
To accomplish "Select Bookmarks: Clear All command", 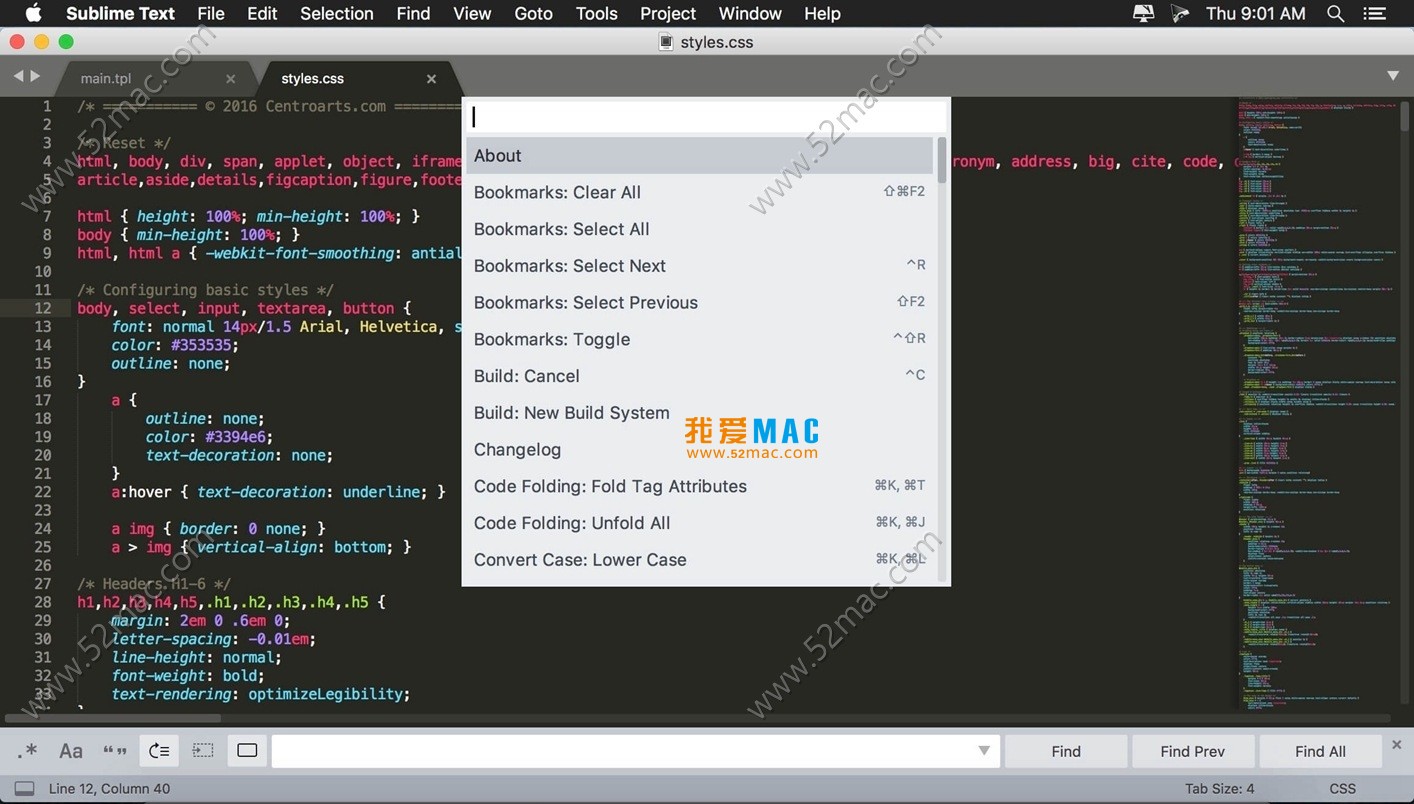I will click(699, 192).
